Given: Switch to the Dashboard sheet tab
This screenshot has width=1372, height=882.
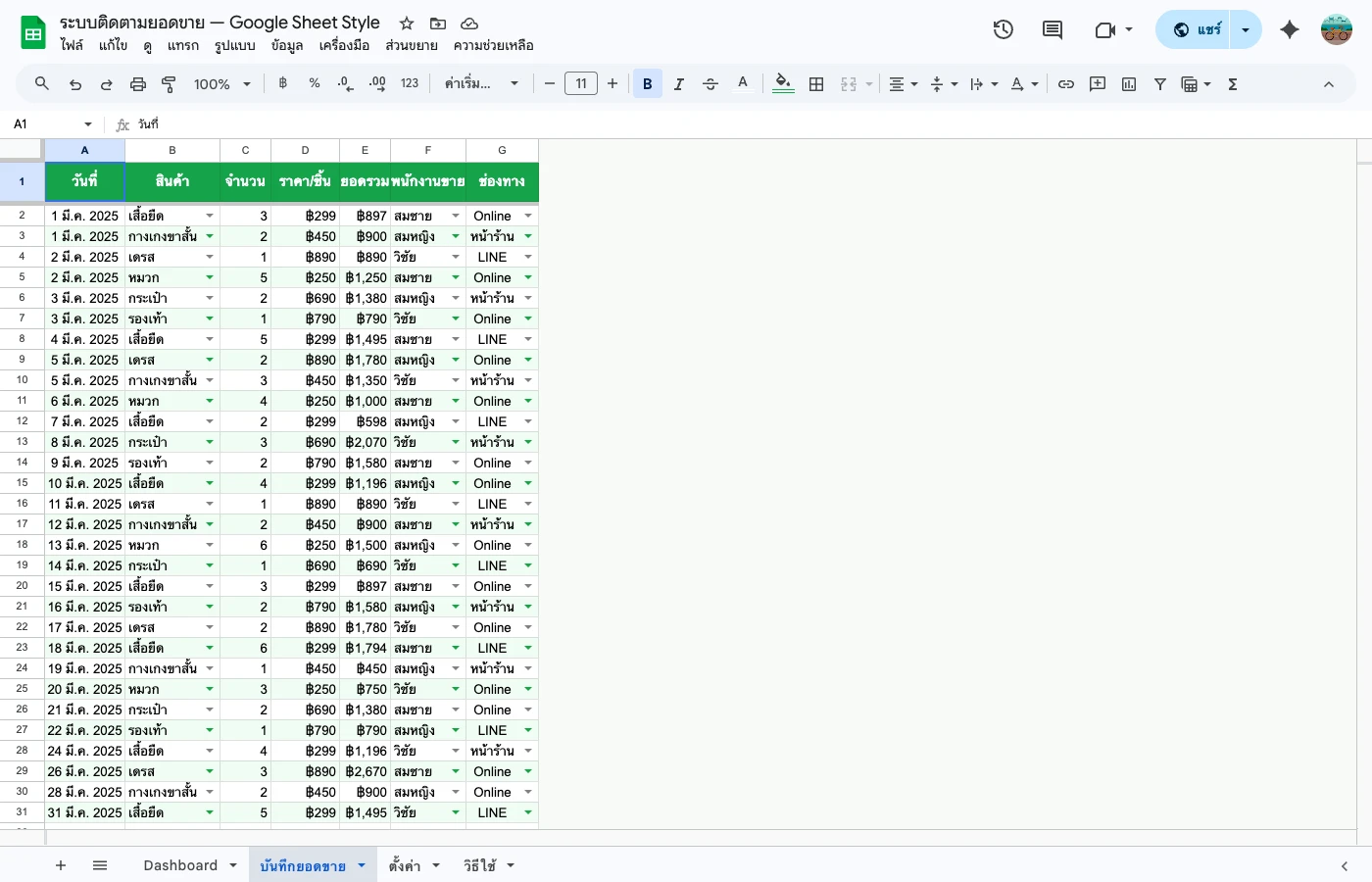Looking at the screenshot, I should click(181, 865).
